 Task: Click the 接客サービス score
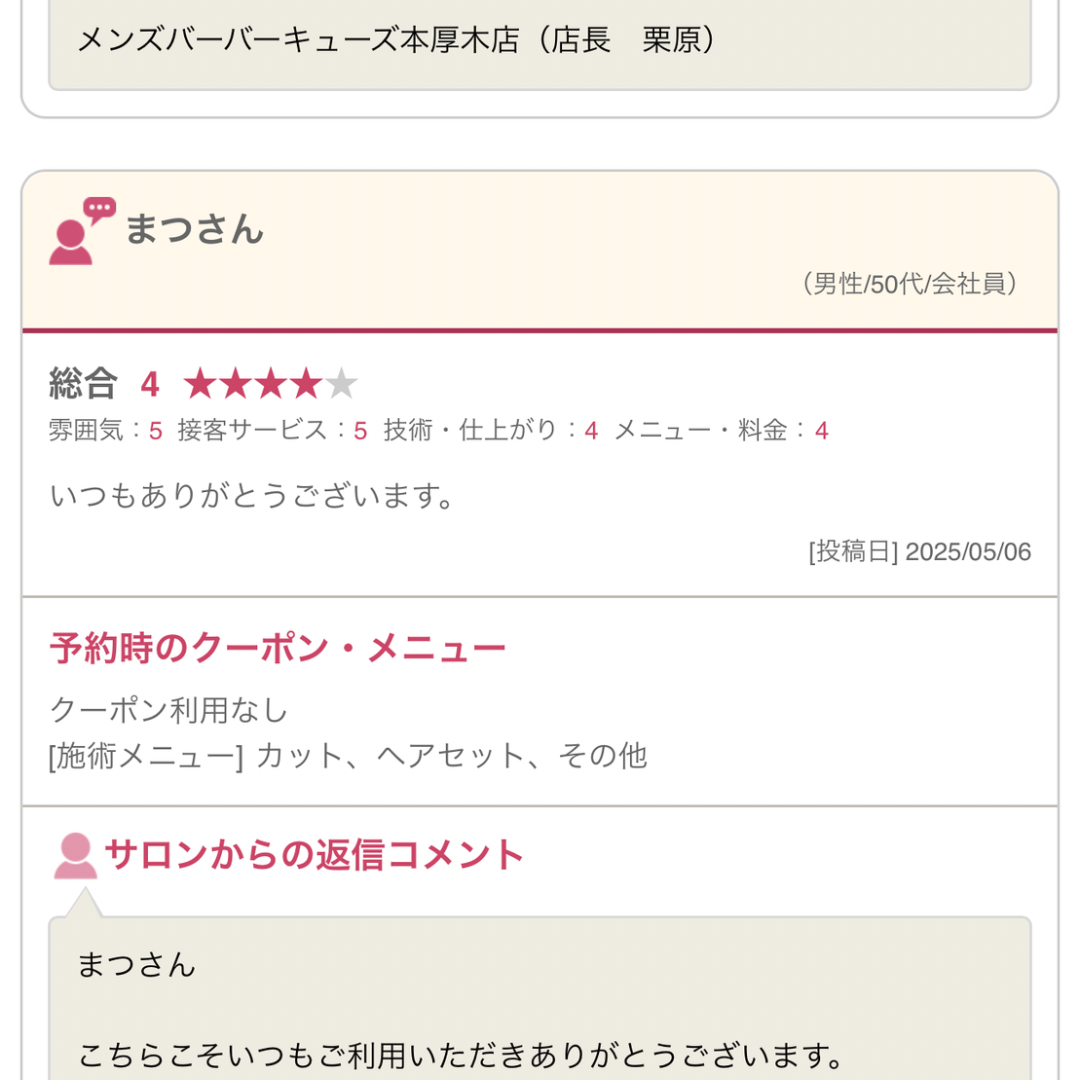pyautogui.click(x=360, y=431)
